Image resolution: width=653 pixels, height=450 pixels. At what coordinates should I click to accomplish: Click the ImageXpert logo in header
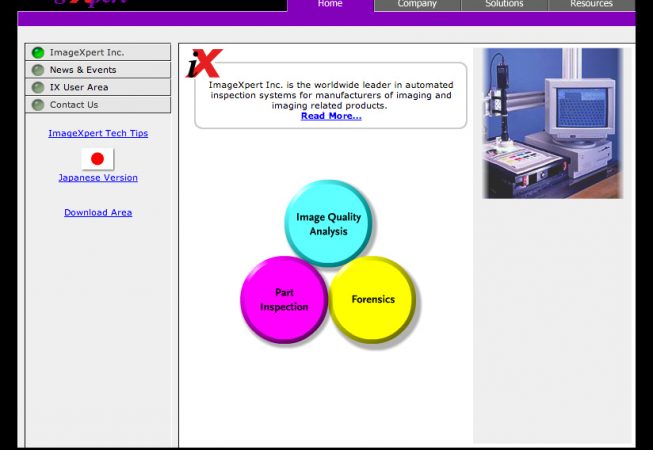tap(90, 2)
